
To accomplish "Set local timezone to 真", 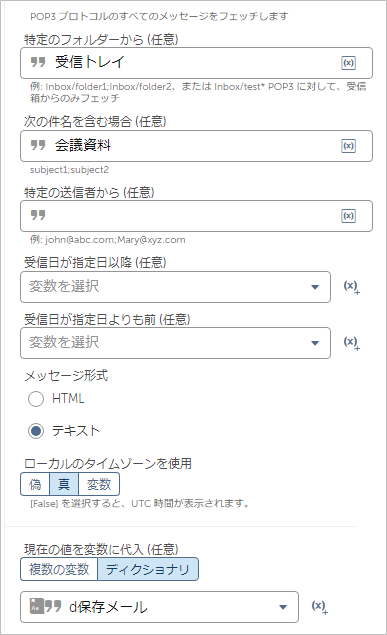I will [64, 484].
